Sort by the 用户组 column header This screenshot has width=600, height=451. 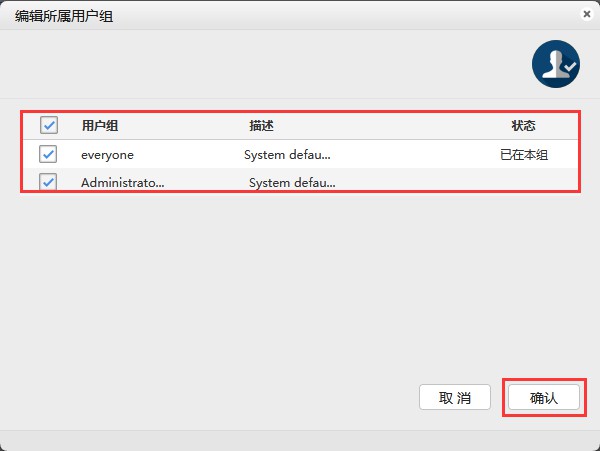[100, 126]
